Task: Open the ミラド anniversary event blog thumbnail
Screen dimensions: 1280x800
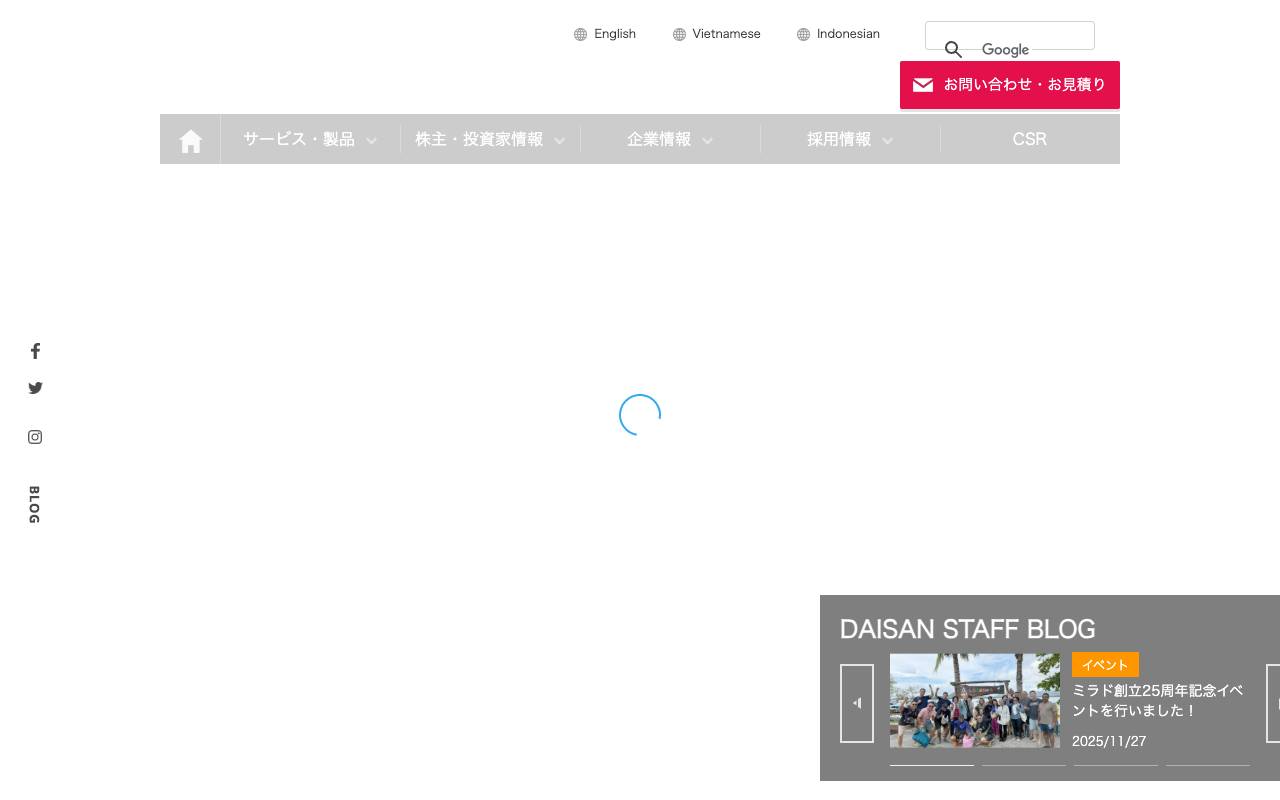Action: coord(974,700)
